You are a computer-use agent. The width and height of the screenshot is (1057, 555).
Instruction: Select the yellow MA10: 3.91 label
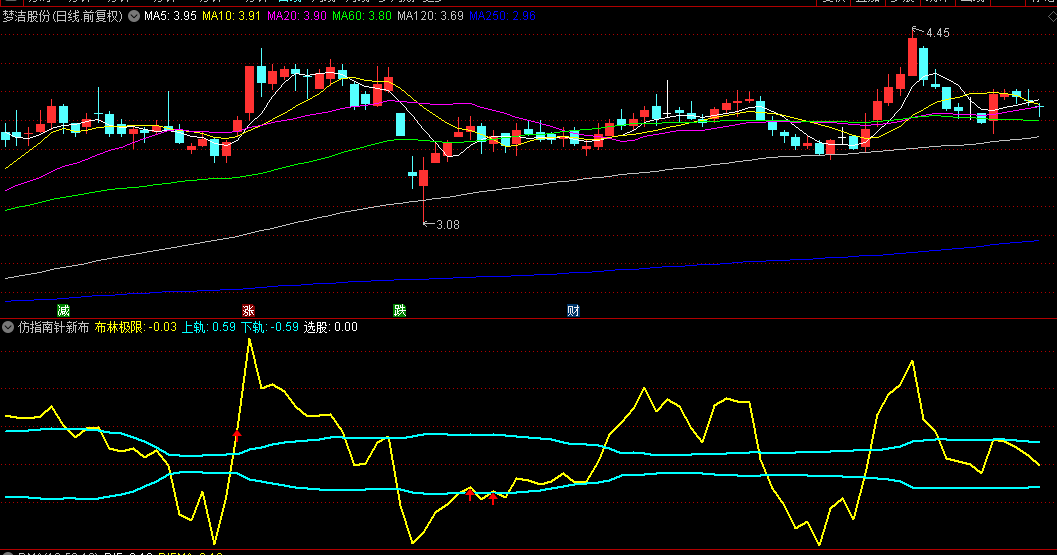[231, 16]
